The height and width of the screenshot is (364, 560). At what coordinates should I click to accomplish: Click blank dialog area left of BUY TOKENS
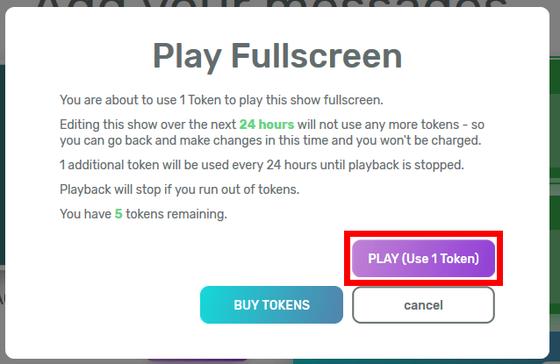[104, 305]
